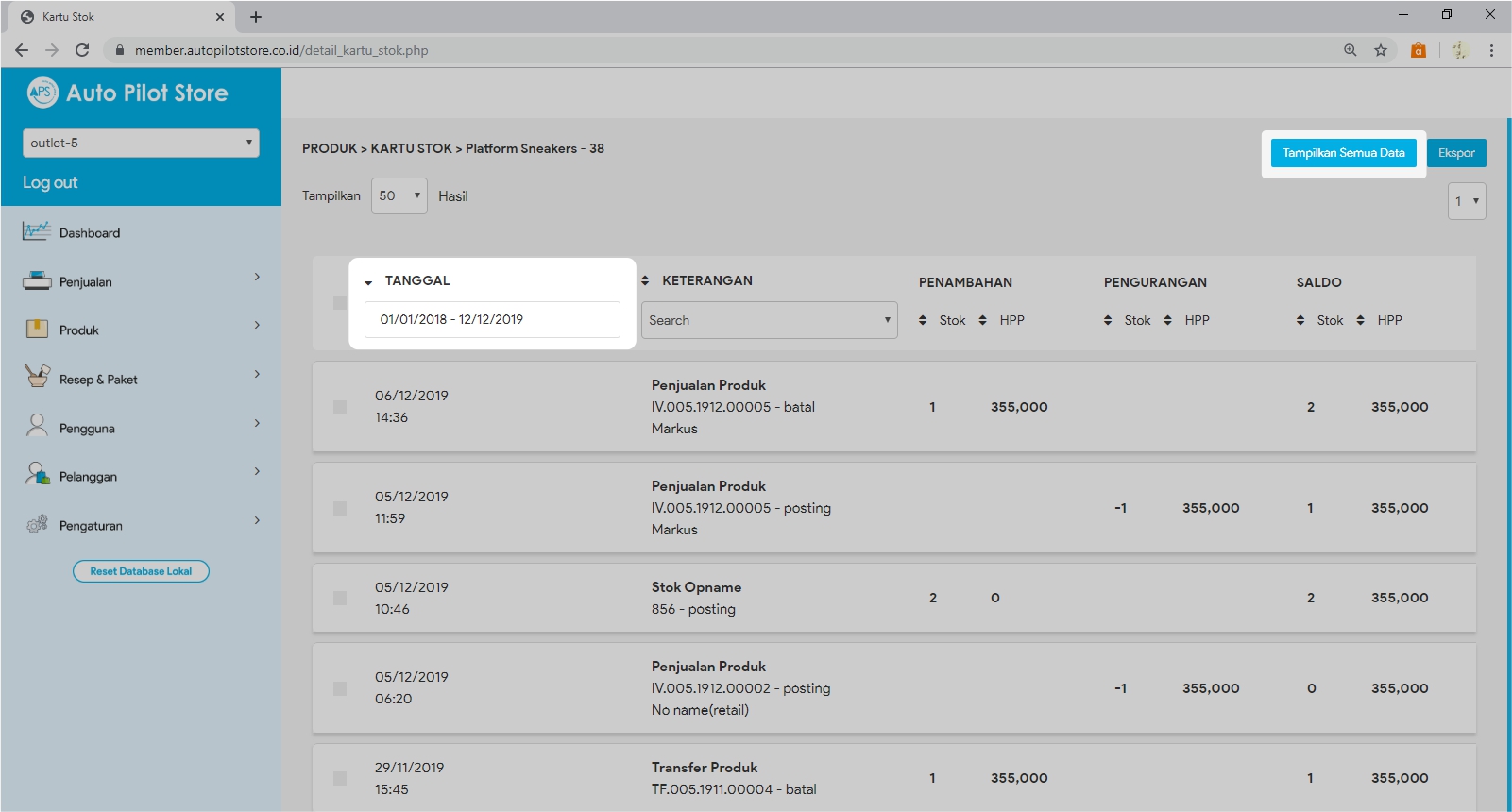Click the Tampilkan Semua Data button

click(1343, 153)
